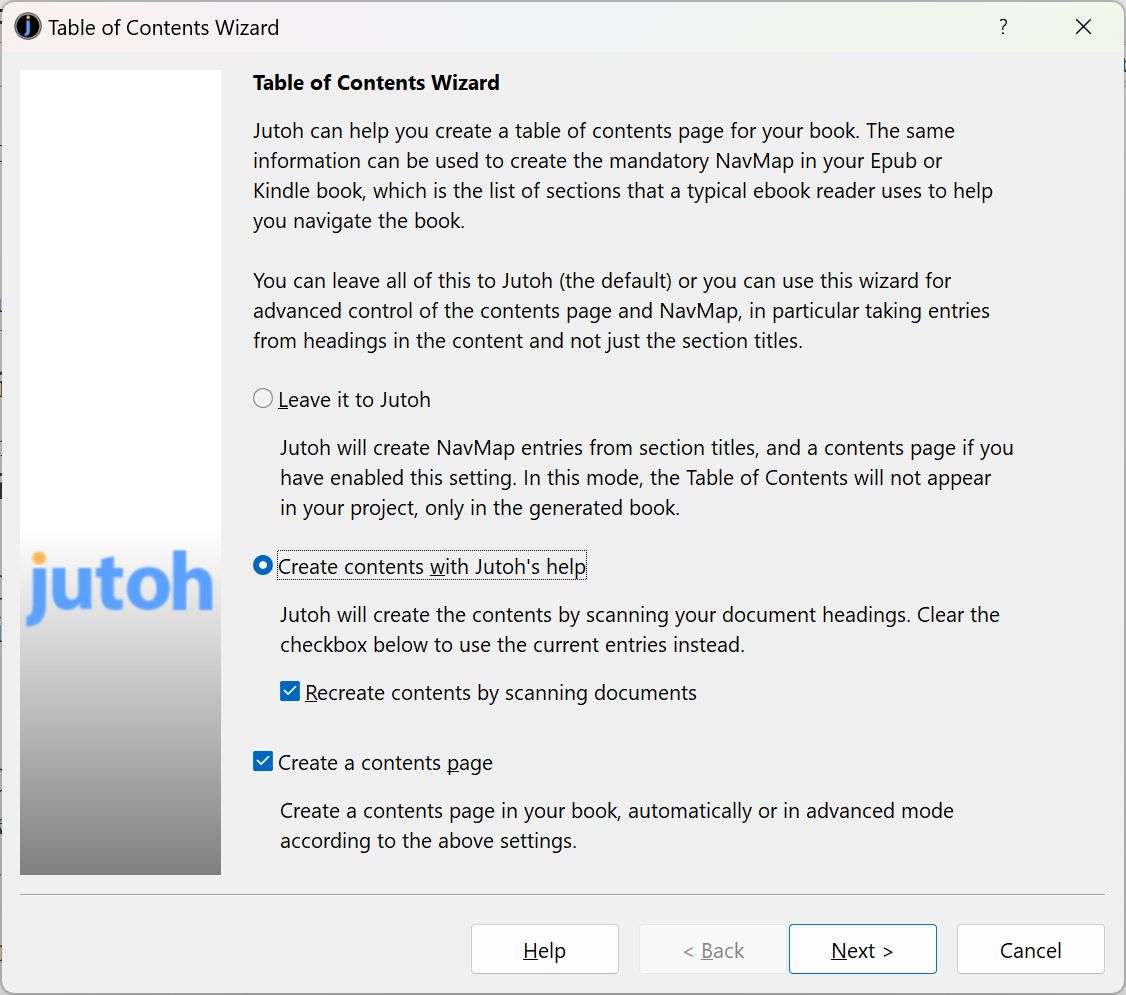This screenshot has height=995, width=1126.
Task: Click the text 'Create a contents page in your book'
Action: tap(449, 811)
